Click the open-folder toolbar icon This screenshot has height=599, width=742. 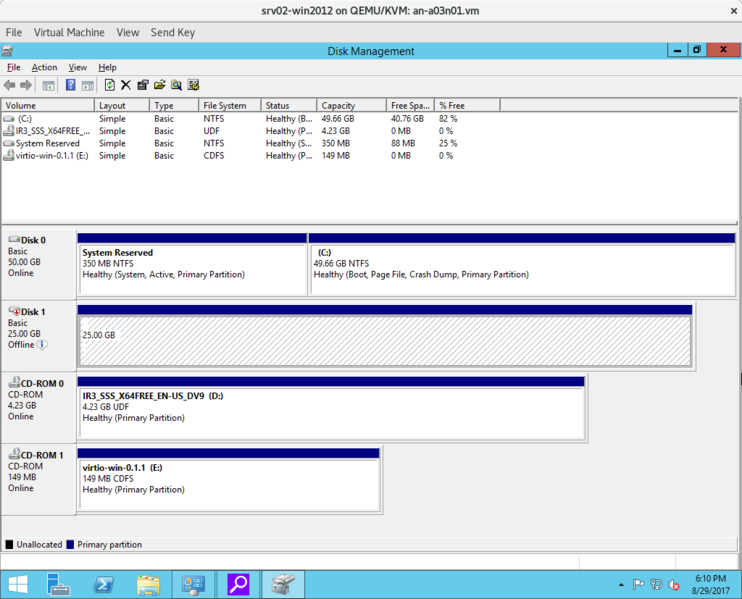160,85
